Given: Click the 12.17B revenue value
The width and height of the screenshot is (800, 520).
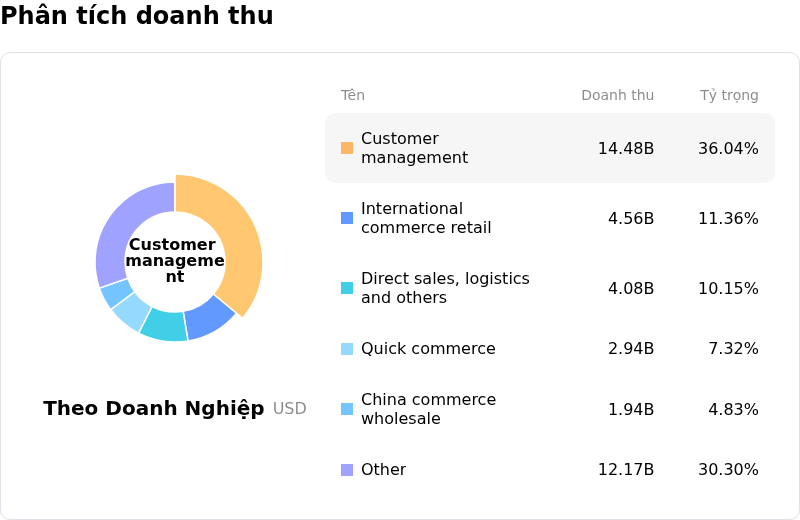Looking at the screenshot, I should point(626,469).
